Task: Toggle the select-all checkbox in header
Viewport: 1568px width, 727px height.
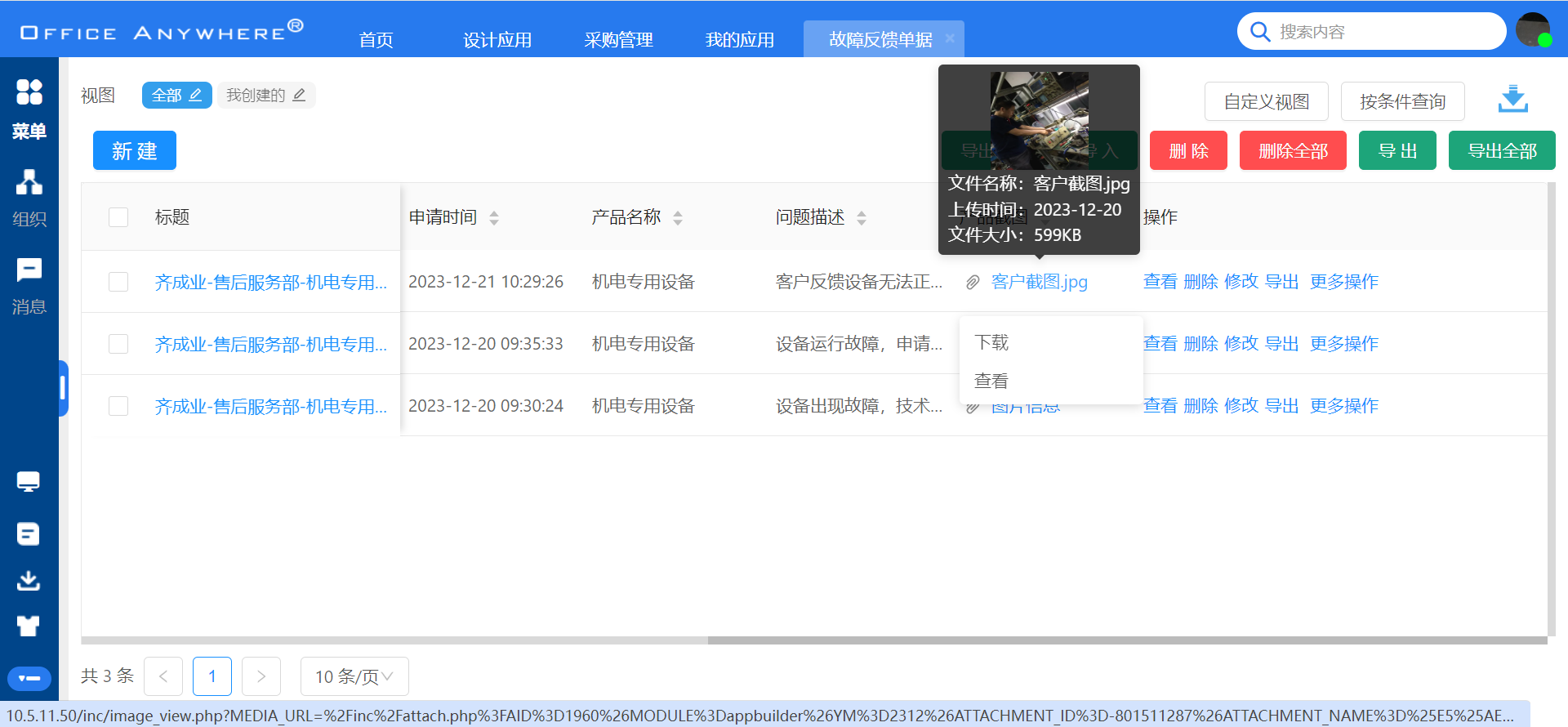Action: pos(118,216)
